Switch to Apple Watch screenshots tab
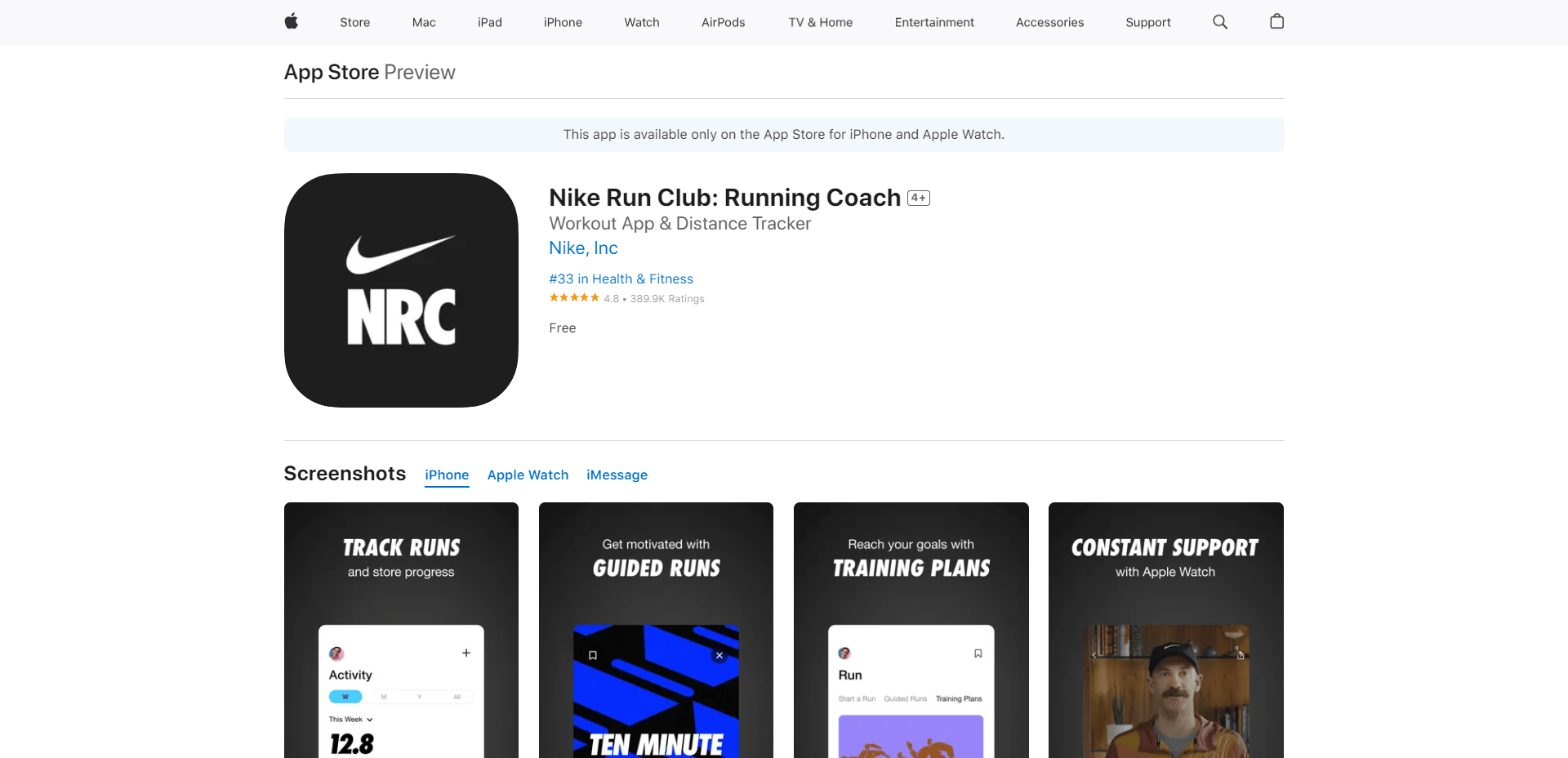Screen dimensions: 1568x758 point(528,475)
